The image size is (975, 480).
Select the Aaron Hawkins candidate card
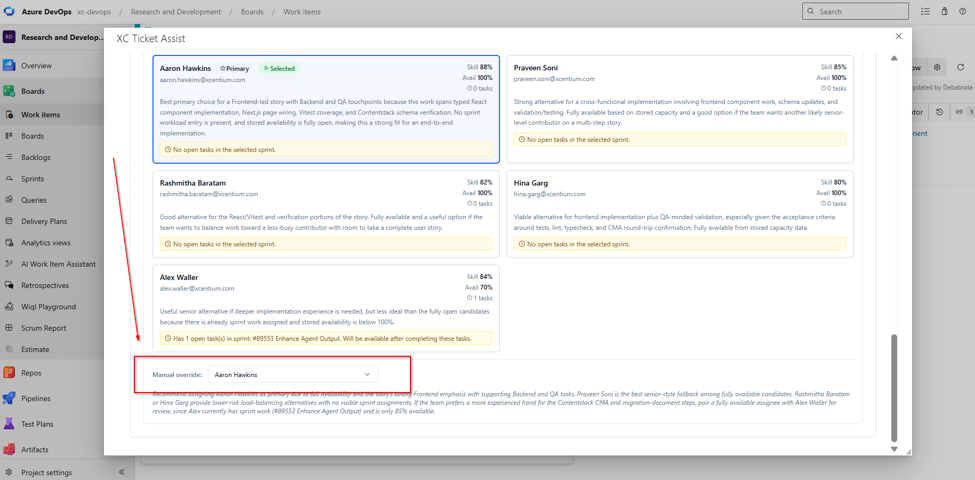(x=326, y=109)
